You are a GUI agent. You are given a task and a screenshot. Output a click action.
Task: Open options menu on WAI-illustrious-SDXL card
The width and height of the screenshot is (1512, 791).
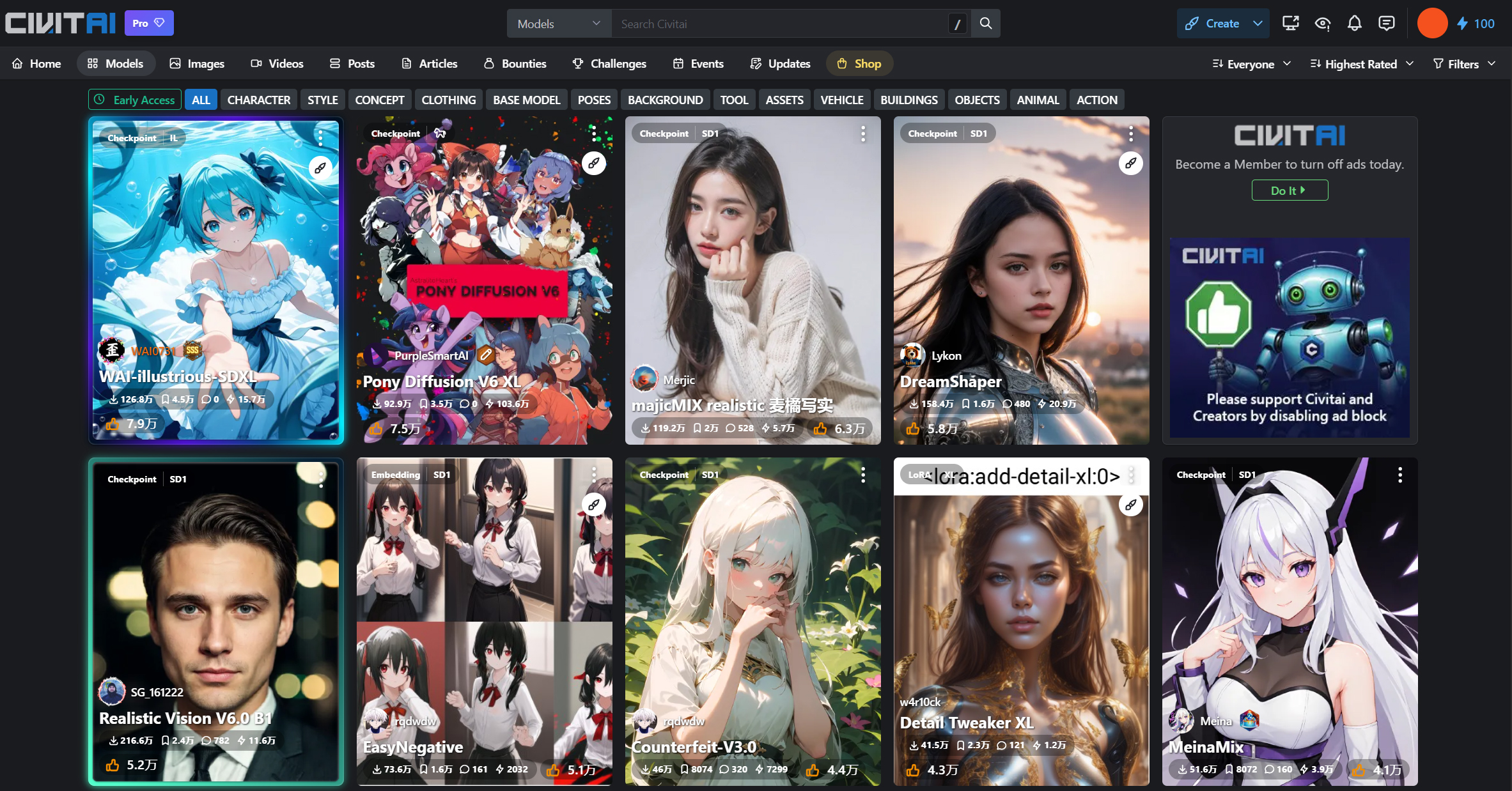click(320, 137)
